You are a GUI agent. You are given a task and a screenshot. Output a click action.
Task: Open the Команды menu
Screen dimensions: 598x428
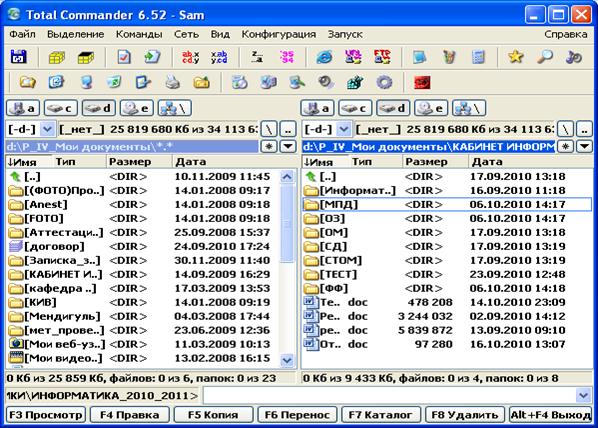click(139, 34)
